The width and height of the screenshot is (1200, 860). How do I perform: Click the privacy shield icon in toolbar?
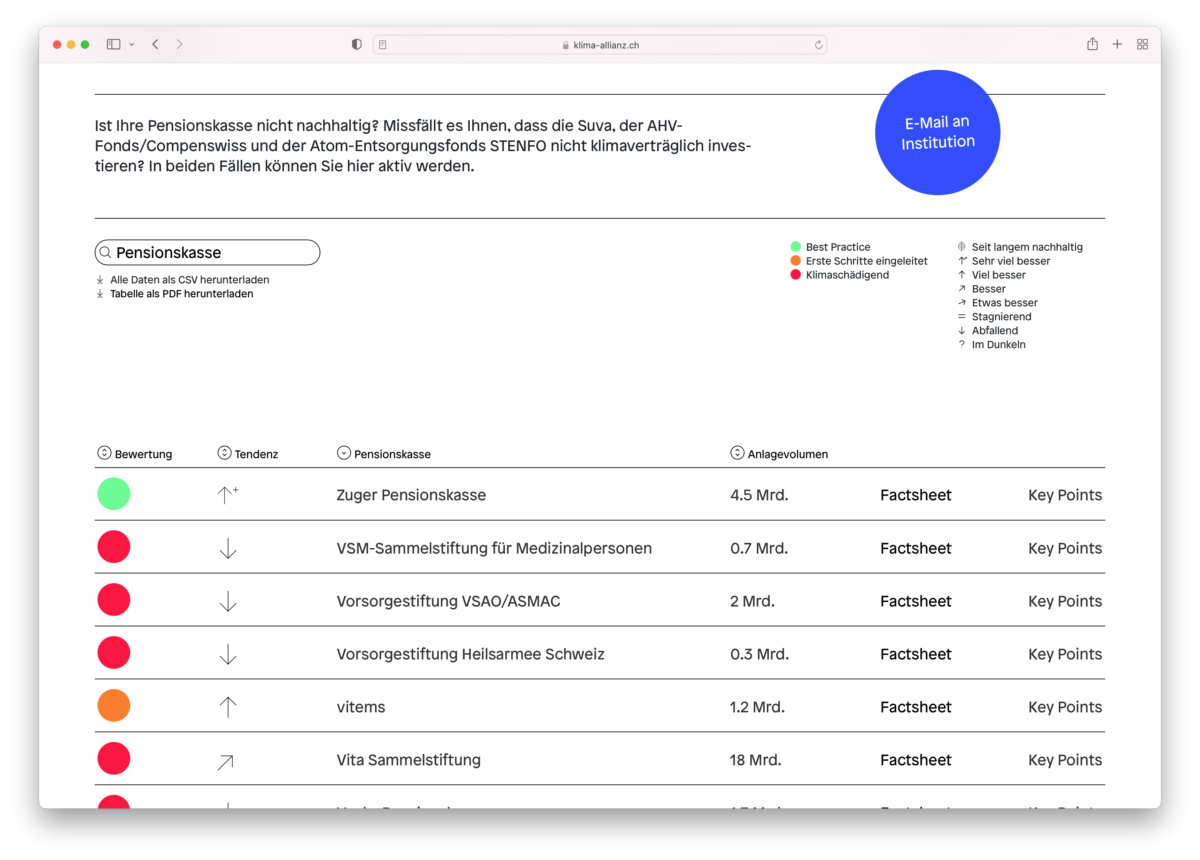(357, 44)
